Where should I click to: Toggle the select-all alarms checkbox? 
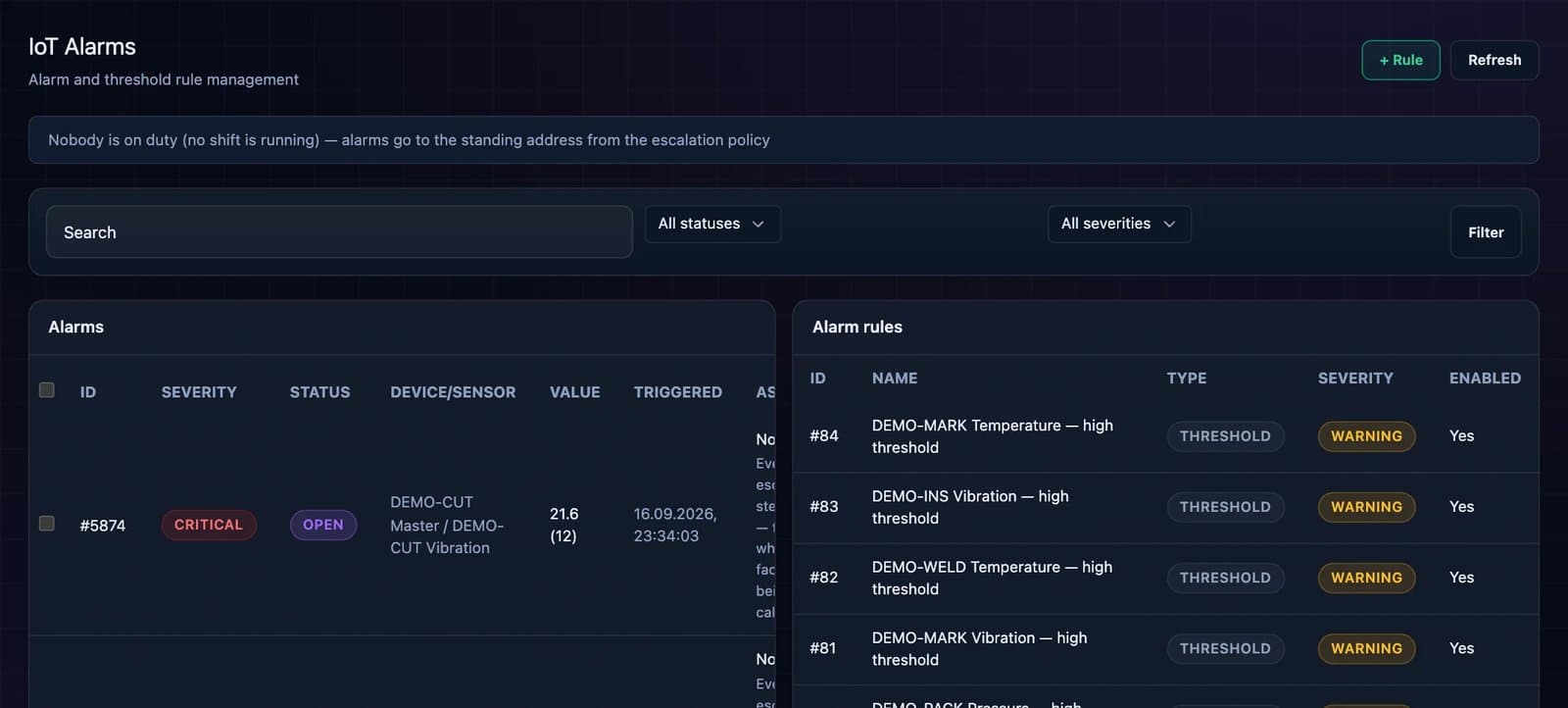[x=46, y=390]
